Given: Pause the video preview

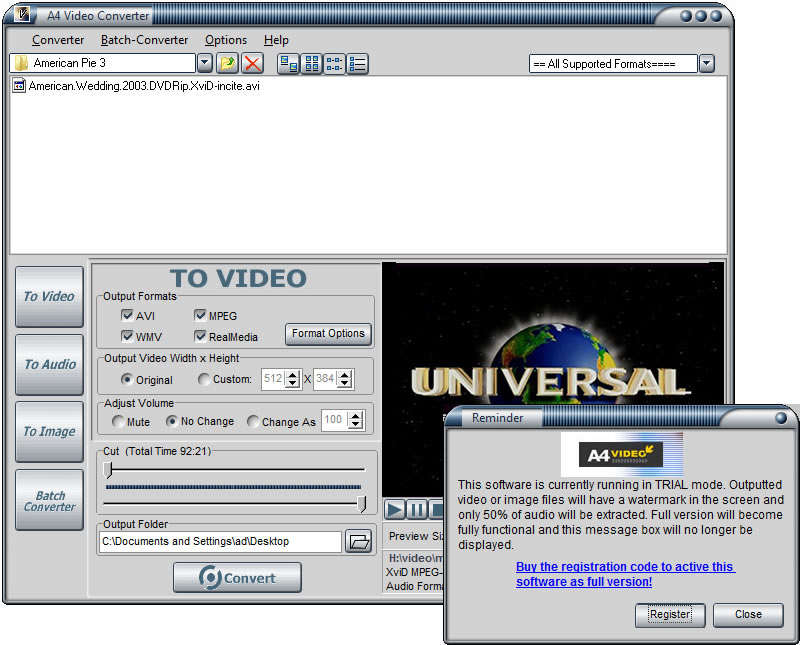Looking at the screenshot, I should tap(416, 509).
